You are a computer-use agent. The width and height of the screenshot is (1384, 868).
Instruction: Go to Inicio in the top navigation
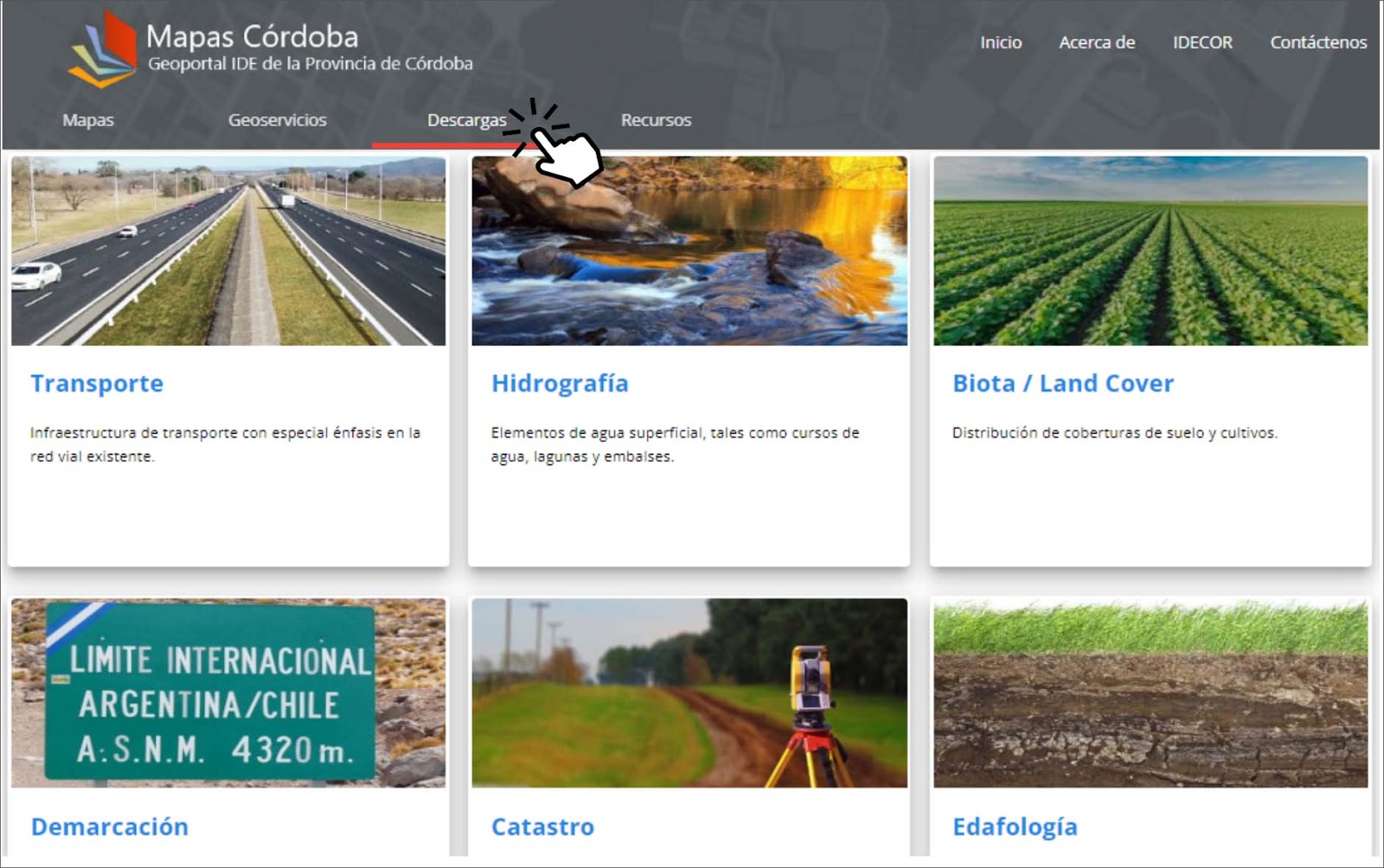click(1001, 42)
